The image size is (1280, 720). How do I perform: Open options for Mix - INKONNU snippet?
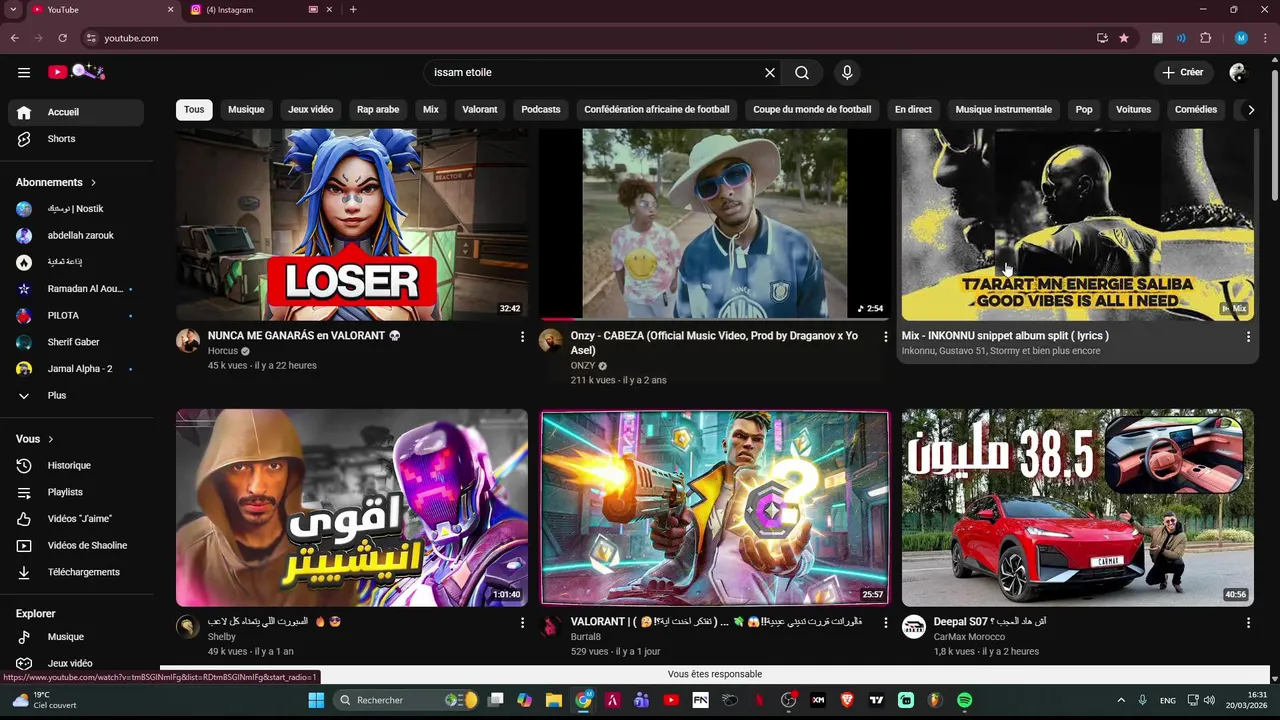[x=1248, y=337]
